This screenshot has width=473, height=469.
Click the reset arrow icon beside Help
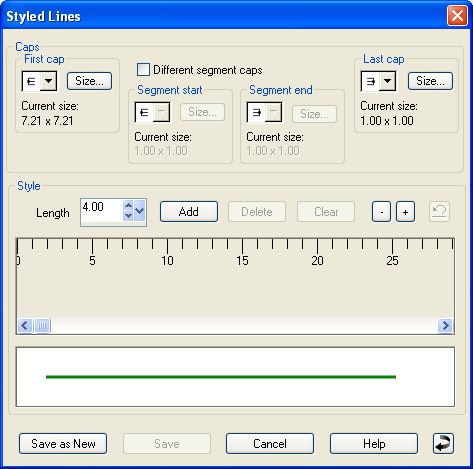tap(443, 444)
